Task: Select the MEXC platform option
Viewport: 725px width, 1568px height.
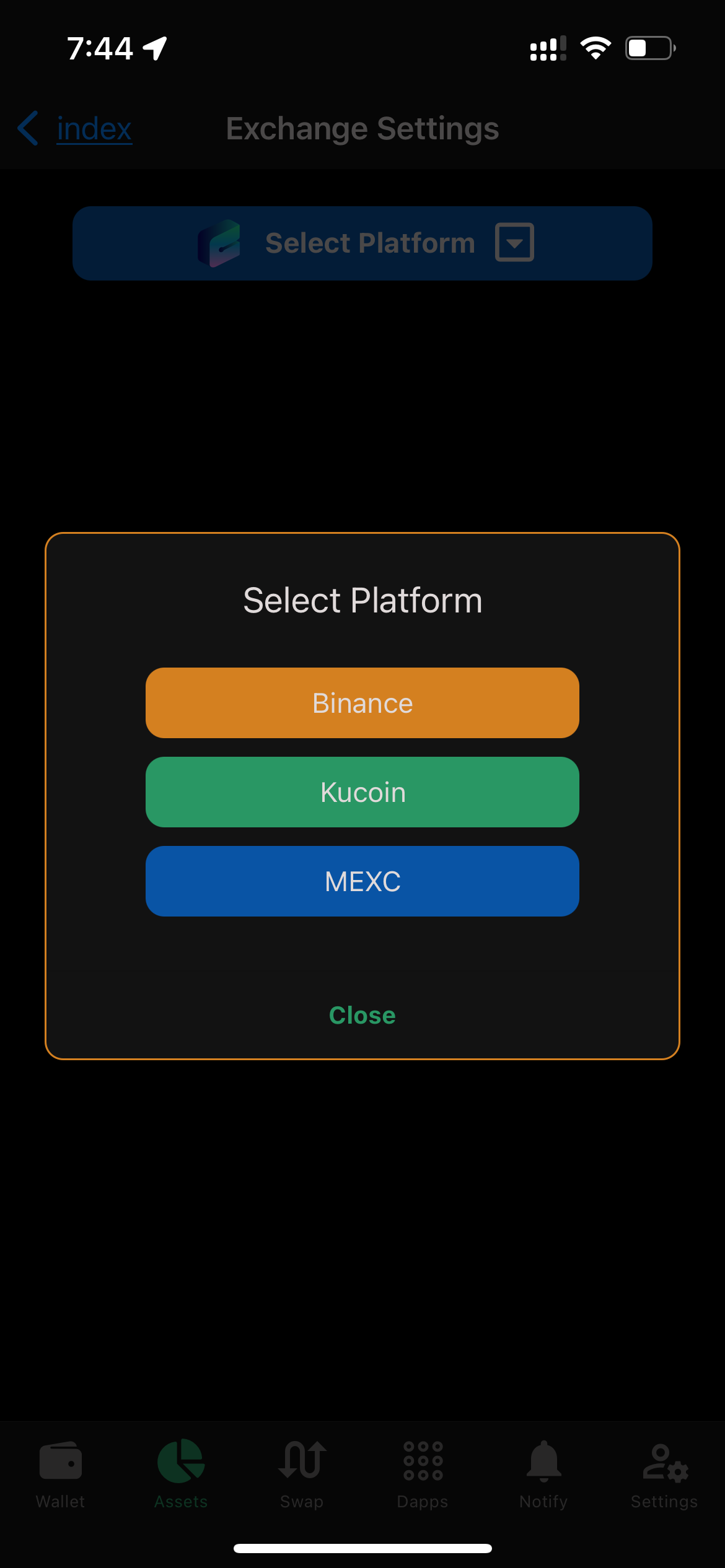Action: [362, 881]
